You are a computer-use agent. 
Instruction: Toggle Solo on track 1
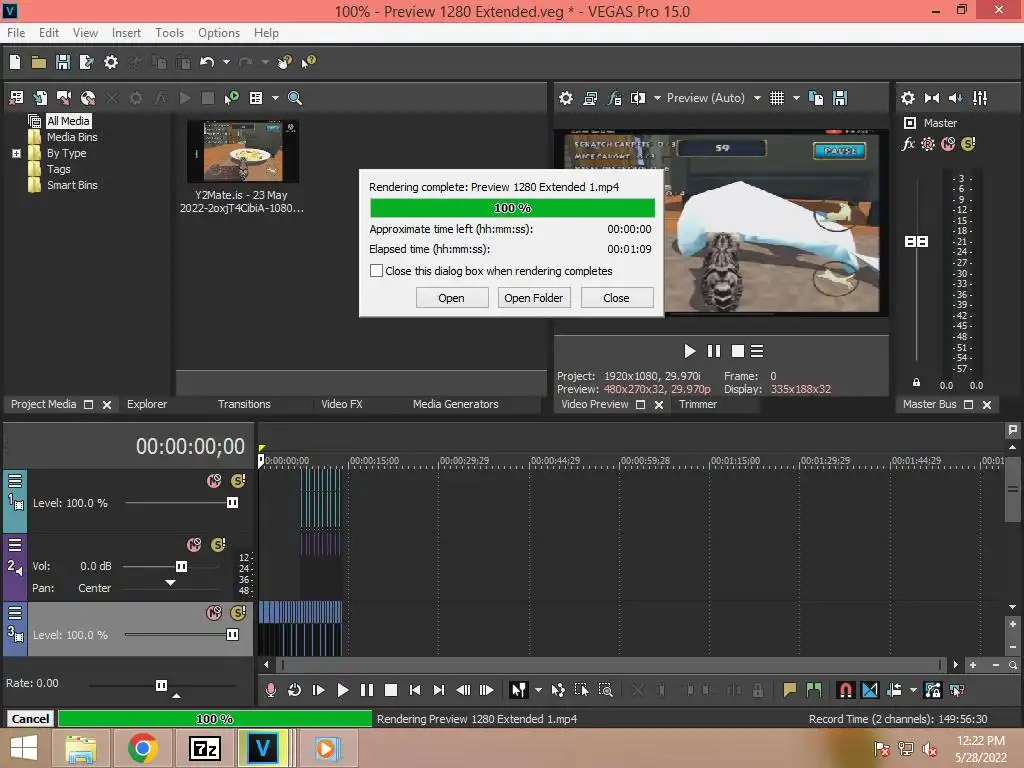coord(238,481)
